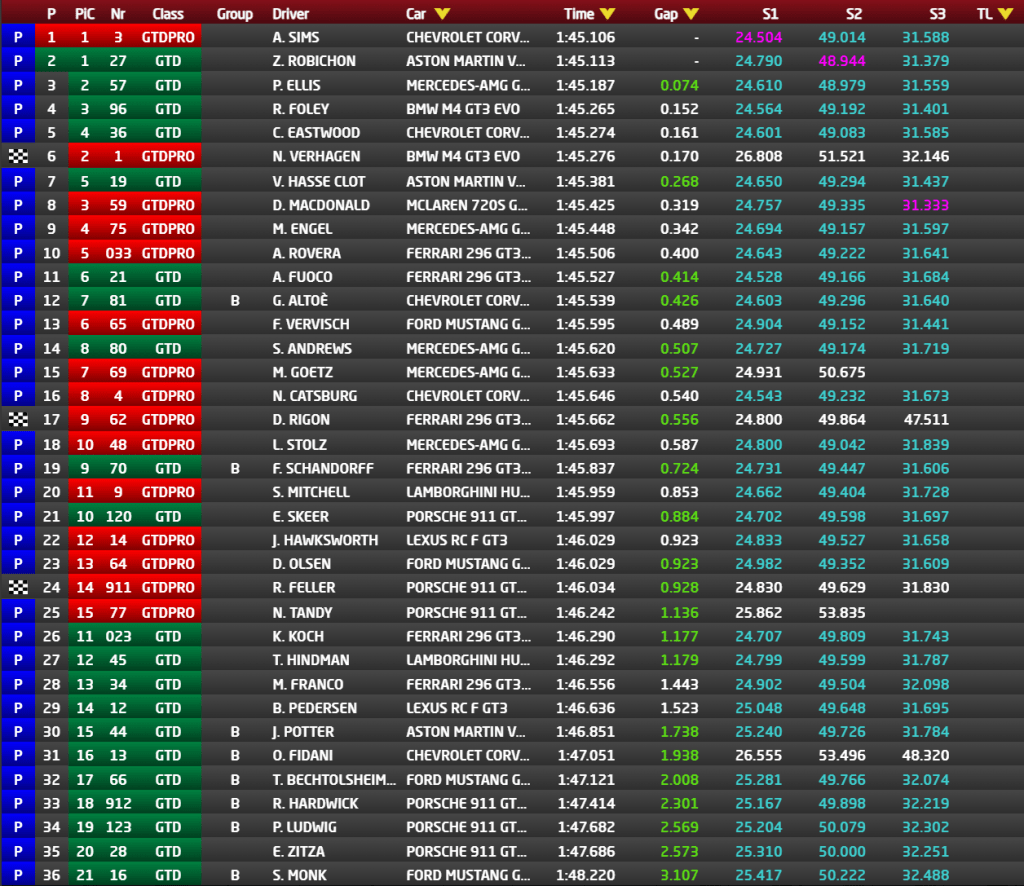Click the blue P pit icon for N. Tandy
1024x886 pixels.
click(18, 612)
